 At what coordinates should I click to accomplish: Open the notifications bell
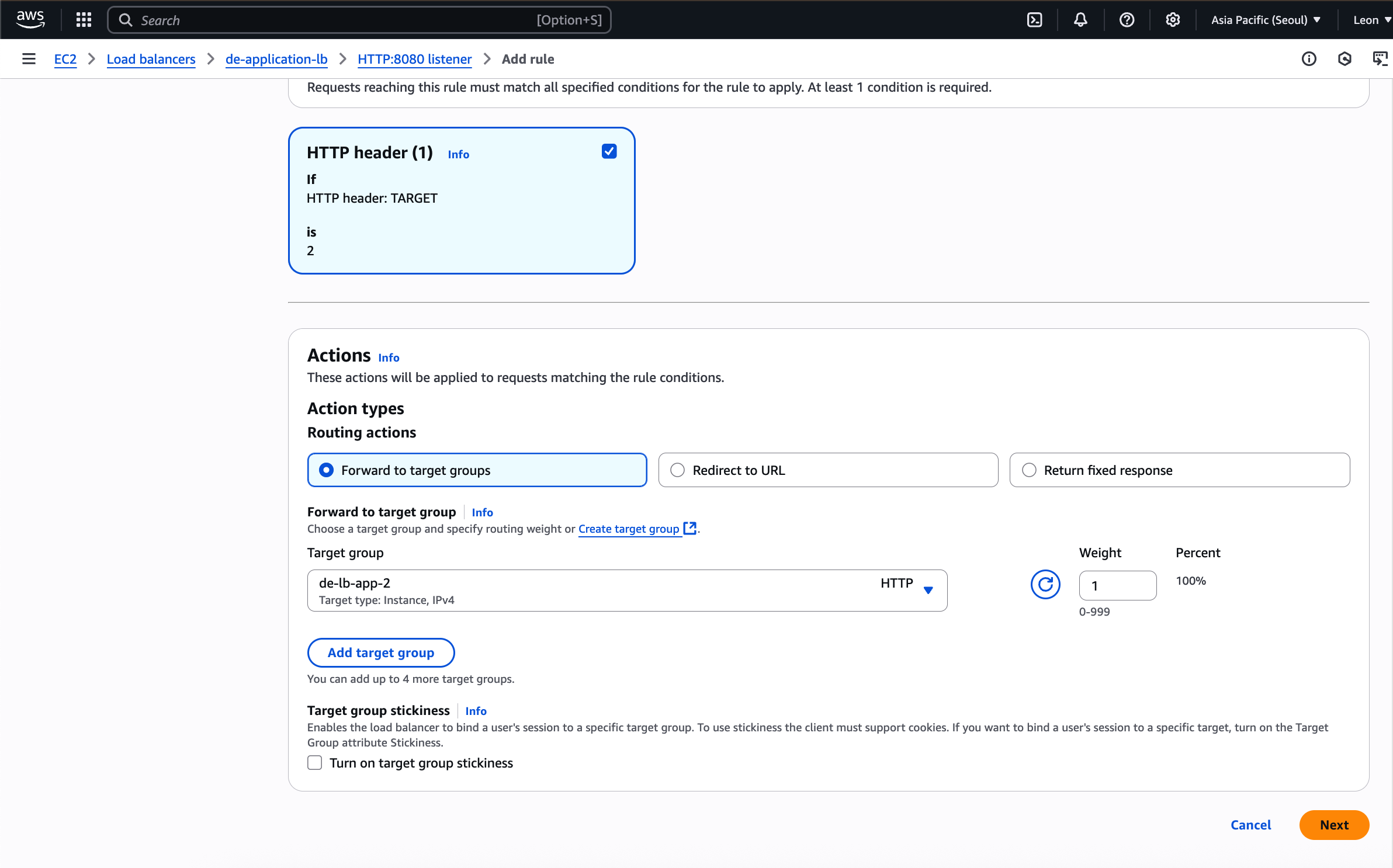1079,19
